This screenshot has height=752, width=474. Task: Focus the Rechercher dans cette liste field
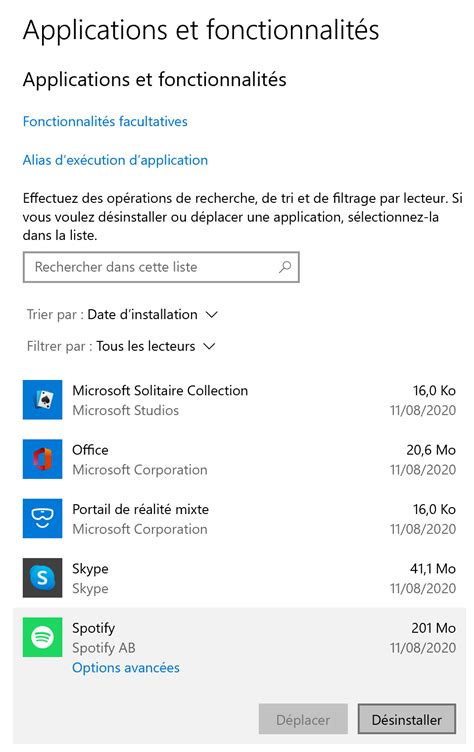point(161,267)
